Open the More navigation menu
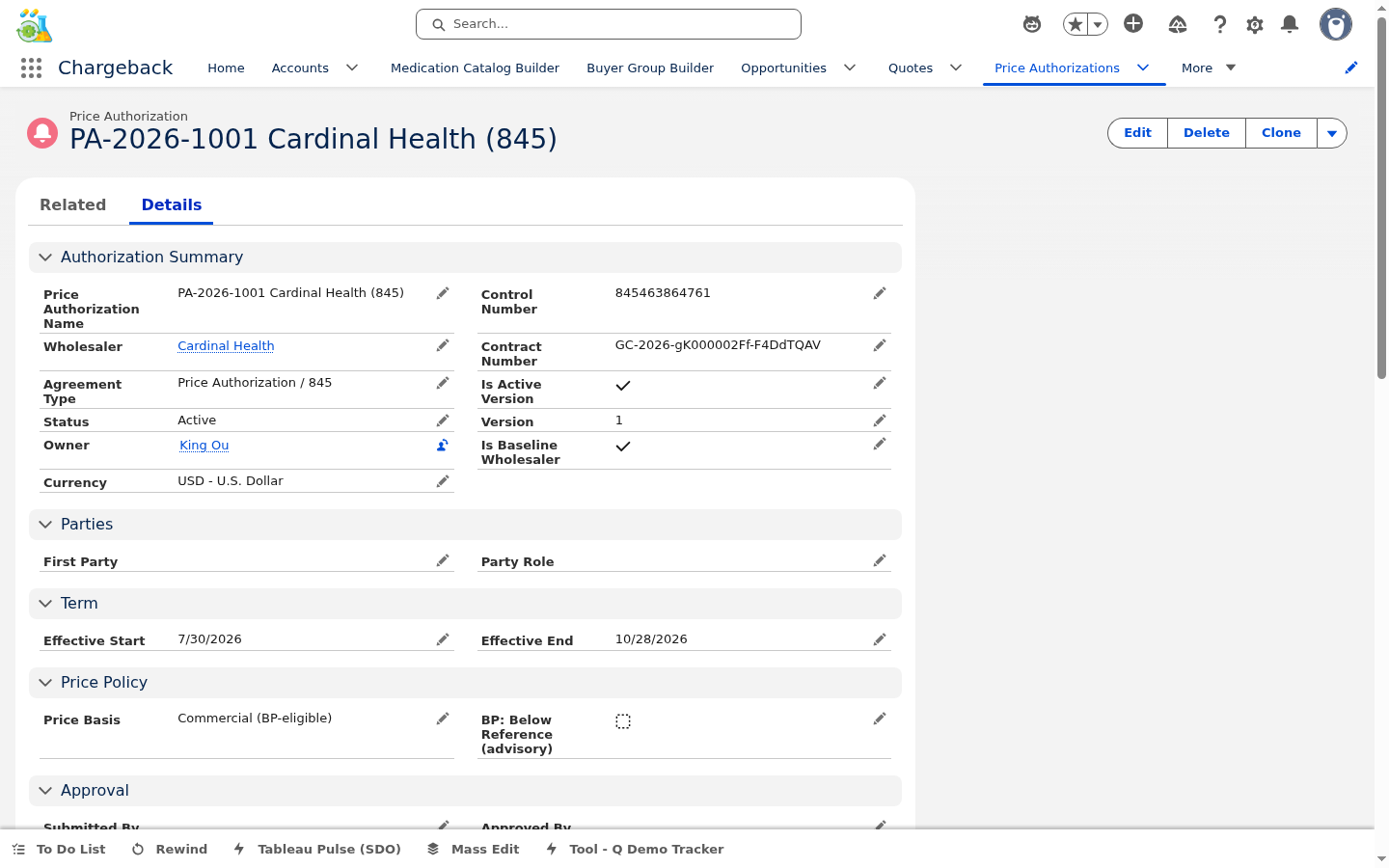This screenshot has width=1389, height=868. pos(1209,68)
